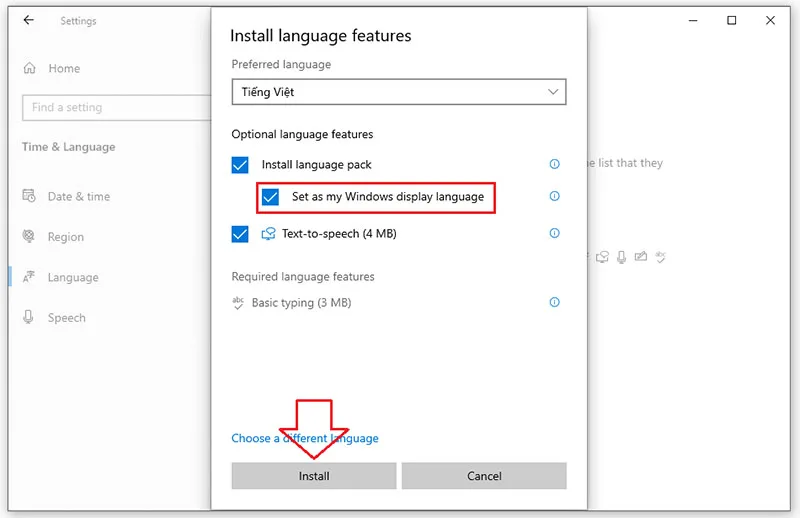Click text-to-speech feature icon in background window
800x518 pixels.
click(603, 257)
